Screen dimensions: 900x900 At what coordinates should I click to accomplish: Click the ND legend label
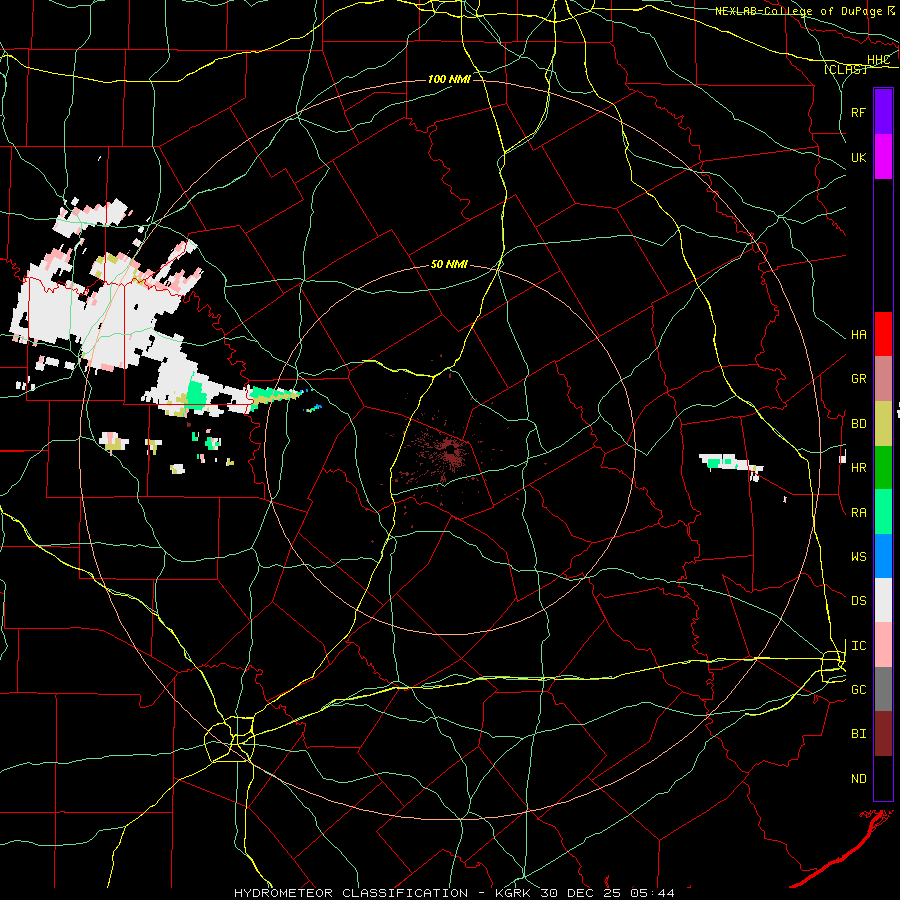click(858, 779)
